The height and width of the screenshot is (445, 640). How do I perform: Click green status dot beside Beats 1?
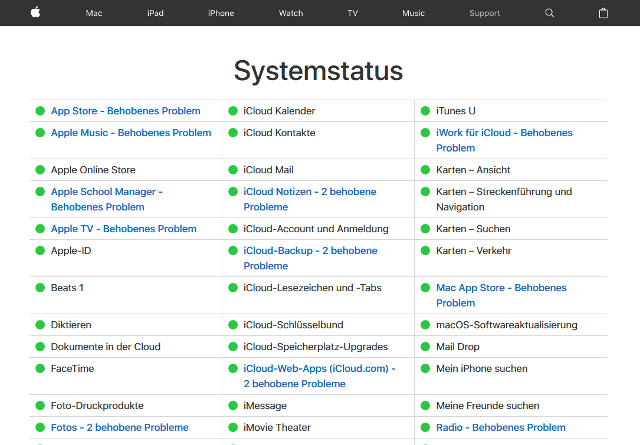(x=40, y=288)
